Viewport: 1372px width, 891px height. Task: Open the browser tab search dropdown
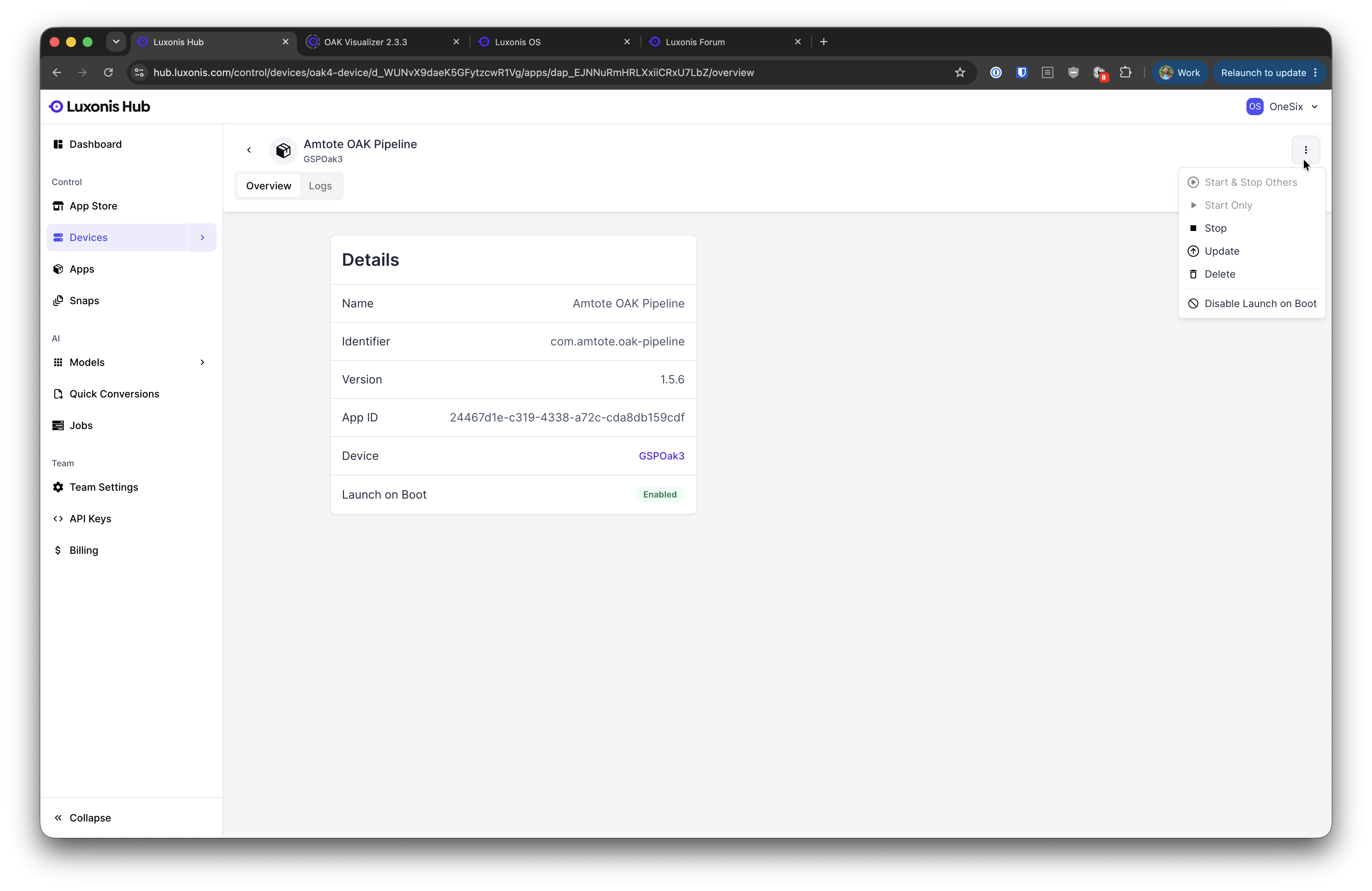point(116,42)
